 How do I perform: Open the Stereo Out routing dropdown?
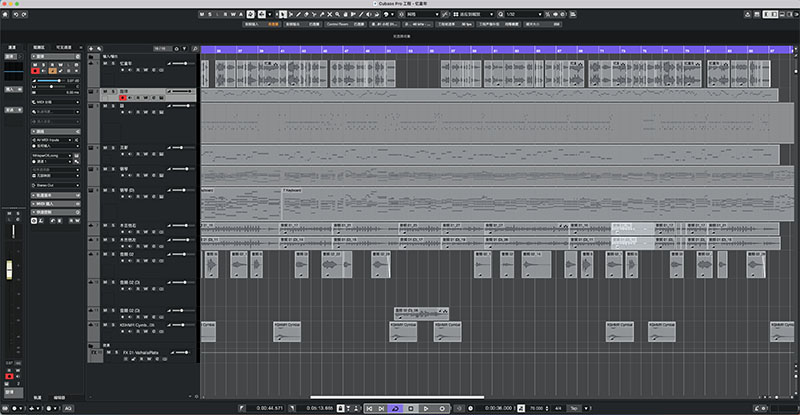click(56, 185)
